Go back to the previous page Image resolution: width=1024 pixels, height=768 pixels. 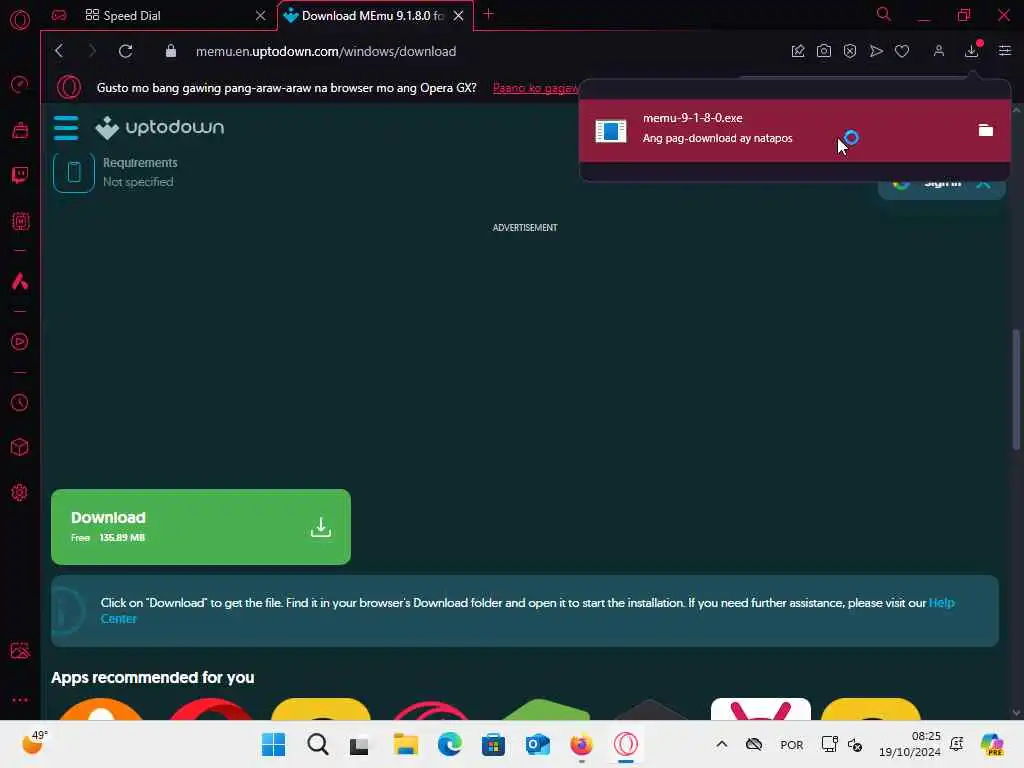pos(59,51)
